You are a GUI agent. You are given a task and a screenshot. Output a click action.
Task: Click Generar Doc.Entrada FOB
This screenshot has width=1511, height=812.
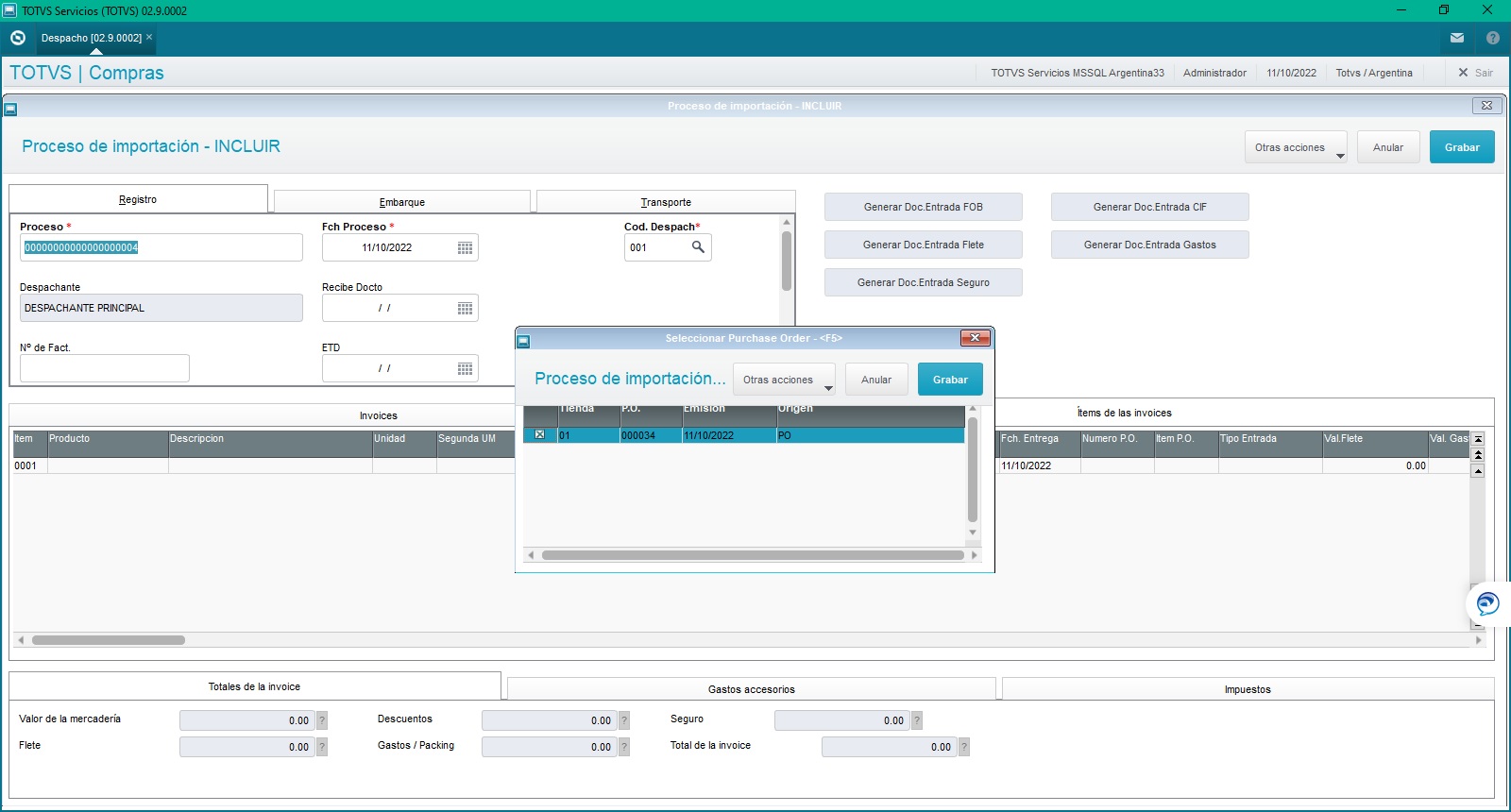(x=924, y=207)
